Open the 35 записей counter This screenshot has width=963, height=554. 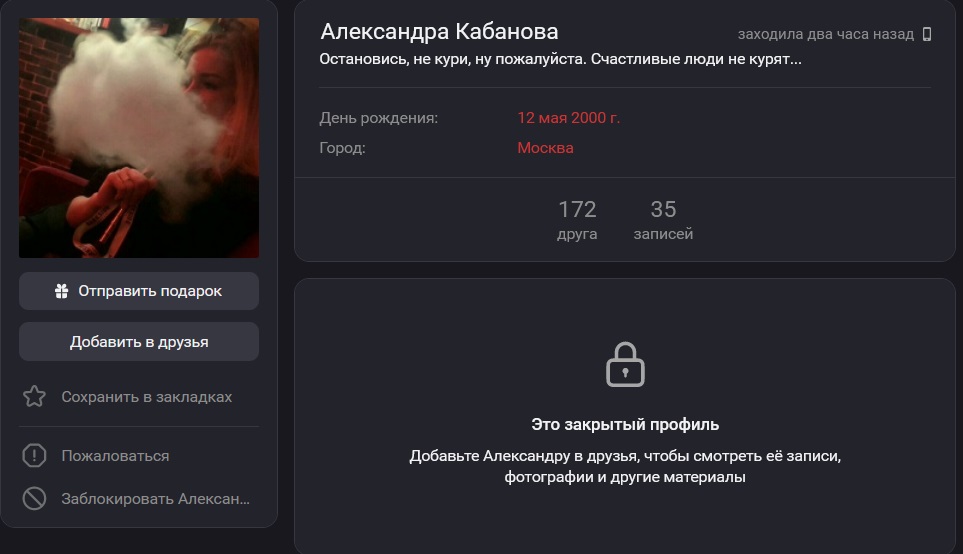663,220
